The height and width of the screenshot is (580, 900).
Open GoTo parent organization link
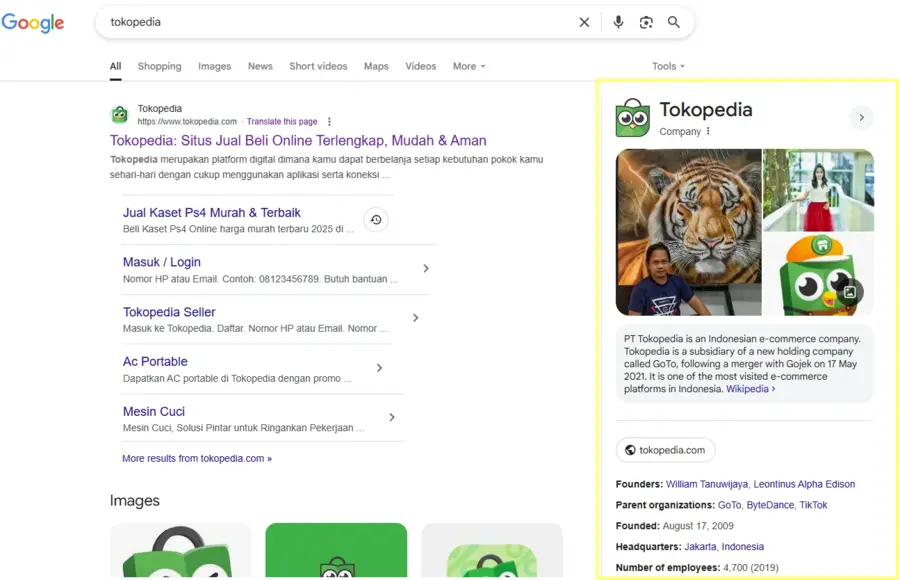pyautogui.click(x=730, y=505)
